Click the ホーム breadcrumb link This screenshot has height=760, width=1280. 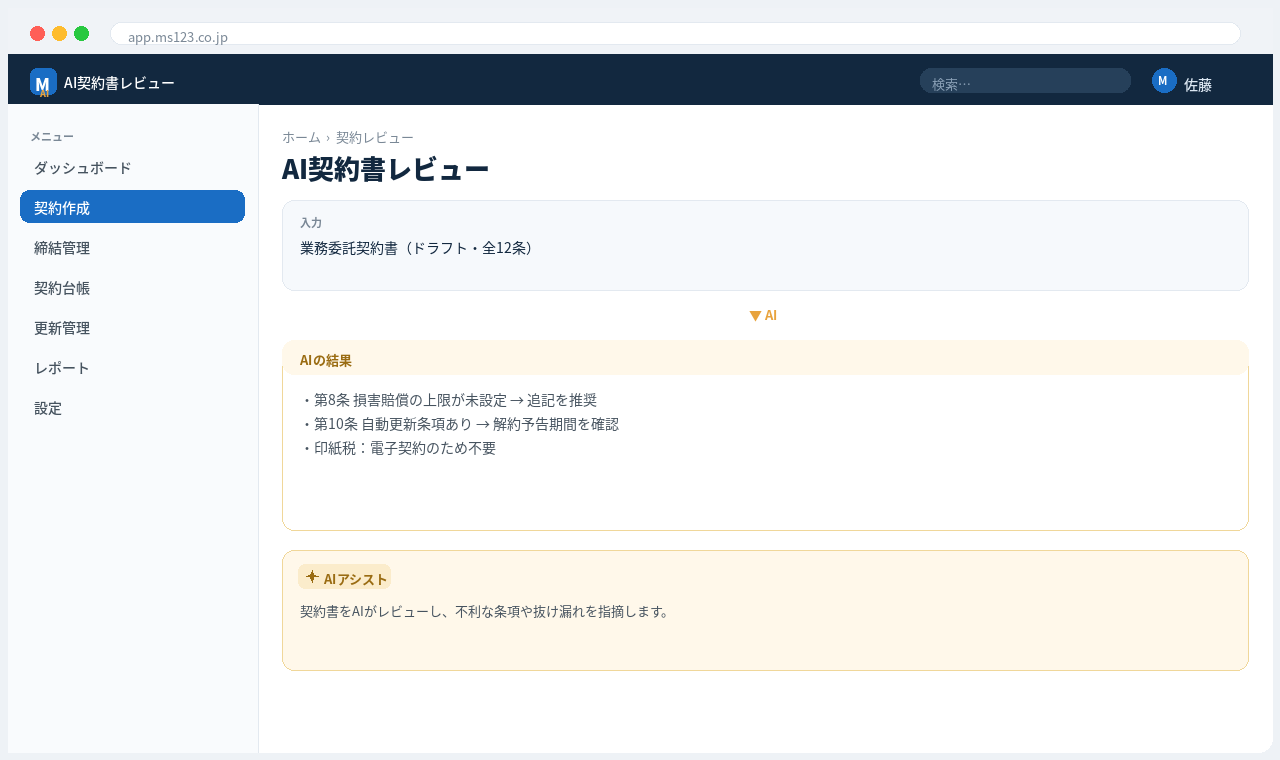301,137
